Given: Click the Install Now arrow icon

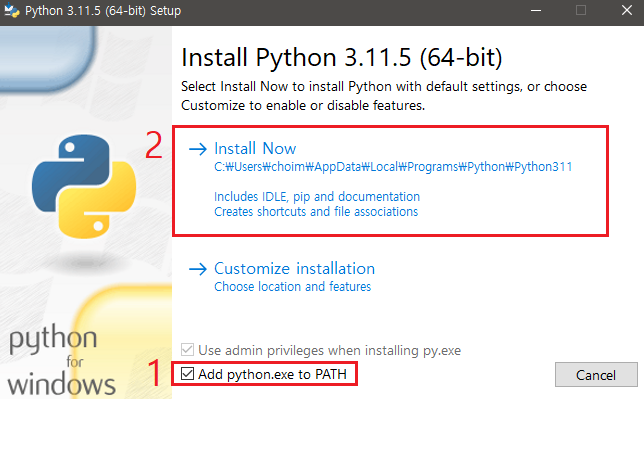Looking at the screenshot, I should coord(198,149).
